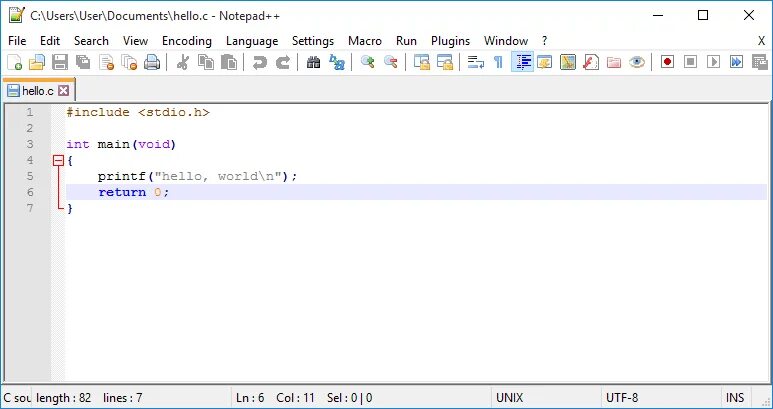Maximize the Notepad++ window
The width and height of the screenshot is (773, 409).
[x=703, y=15]
